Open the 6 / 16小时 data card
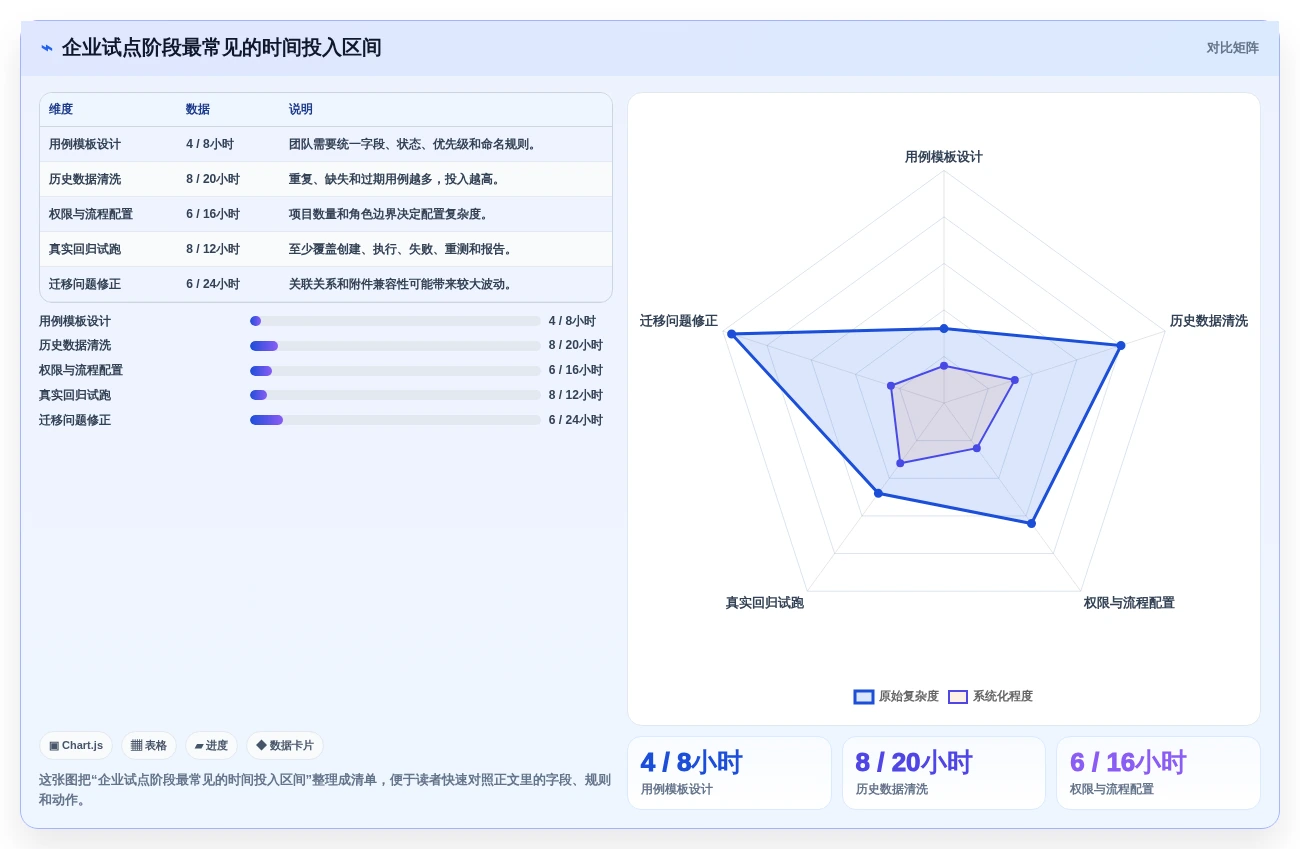 point(1158,773)
